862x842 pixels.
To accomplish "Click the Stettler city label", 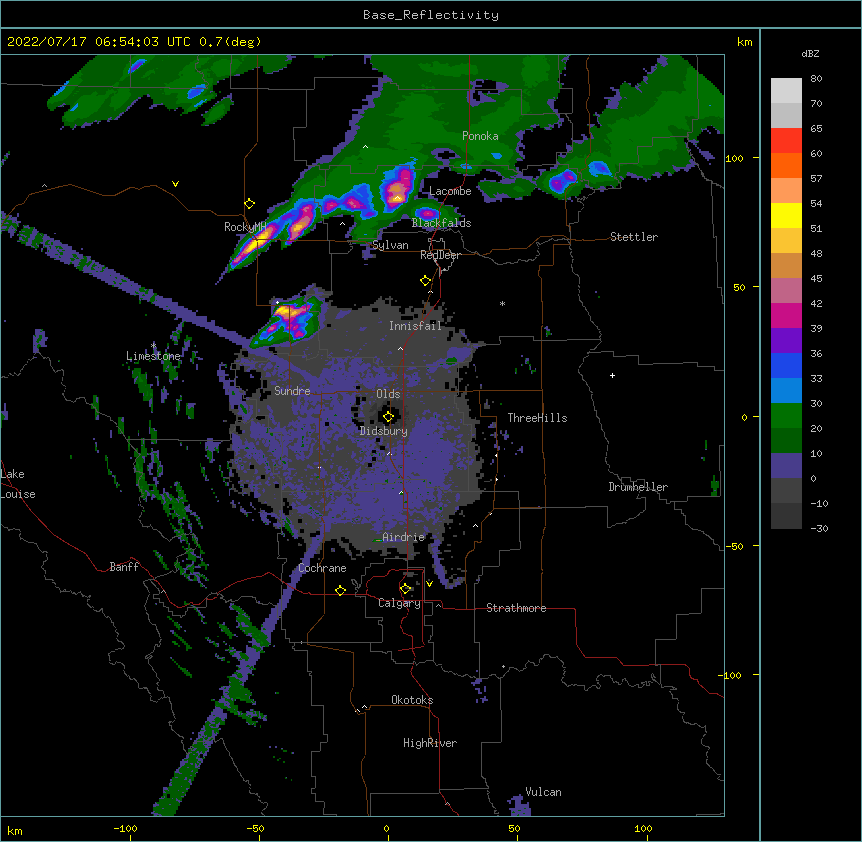I will point(634,237).
